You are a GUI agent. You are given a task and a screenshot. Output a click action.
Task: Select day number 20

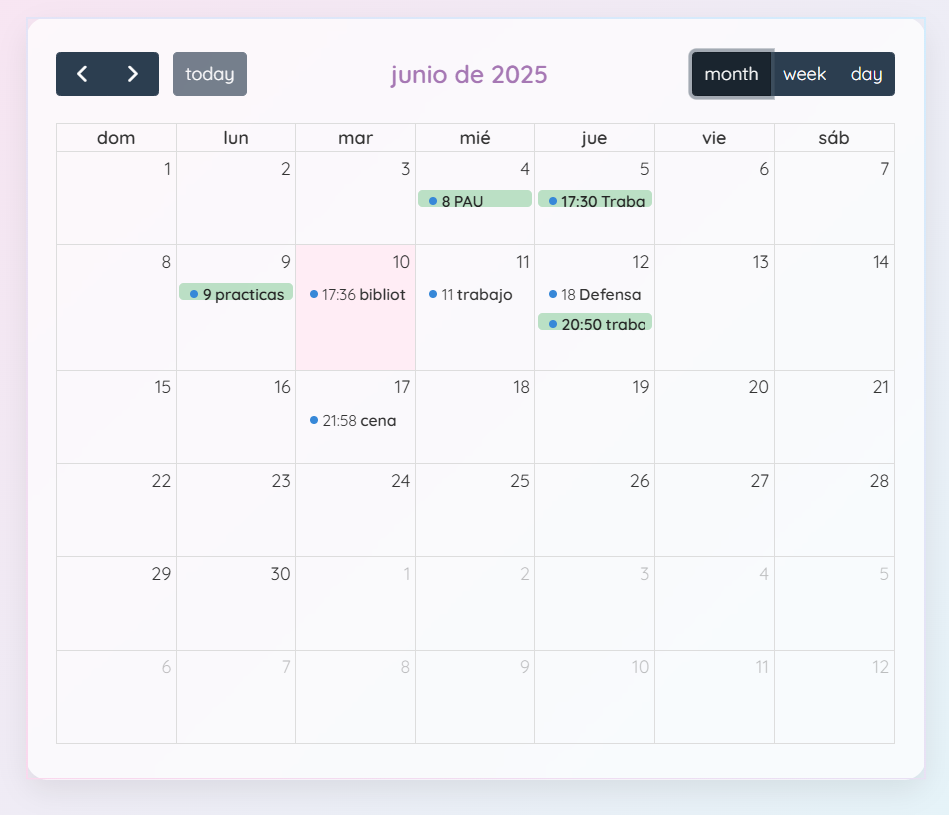(758, 387)
